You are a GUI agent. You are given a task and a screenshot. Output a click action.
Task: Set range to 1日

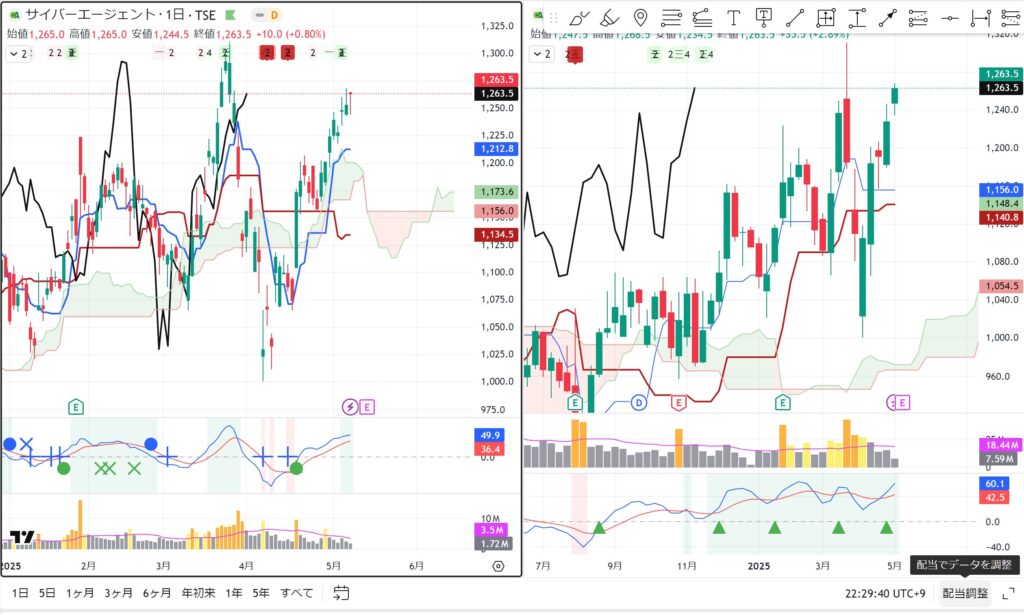(20, 593)
